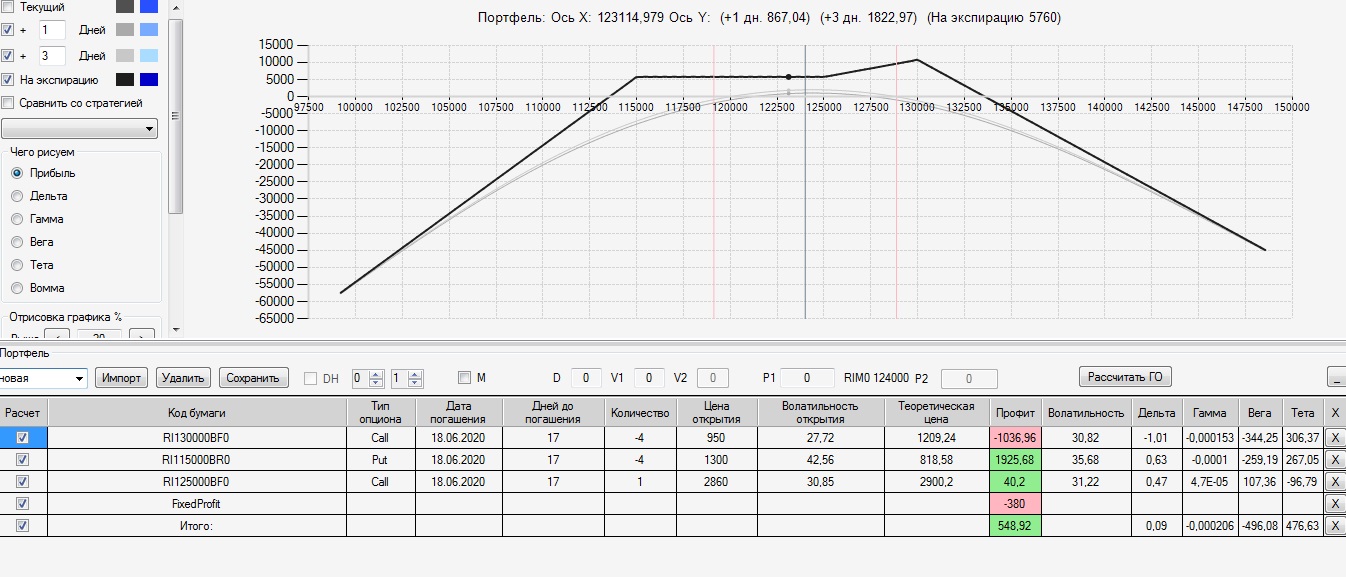
Task: Toggle the +3 Дней curve checkbox
Action: [x=8, y=56]
